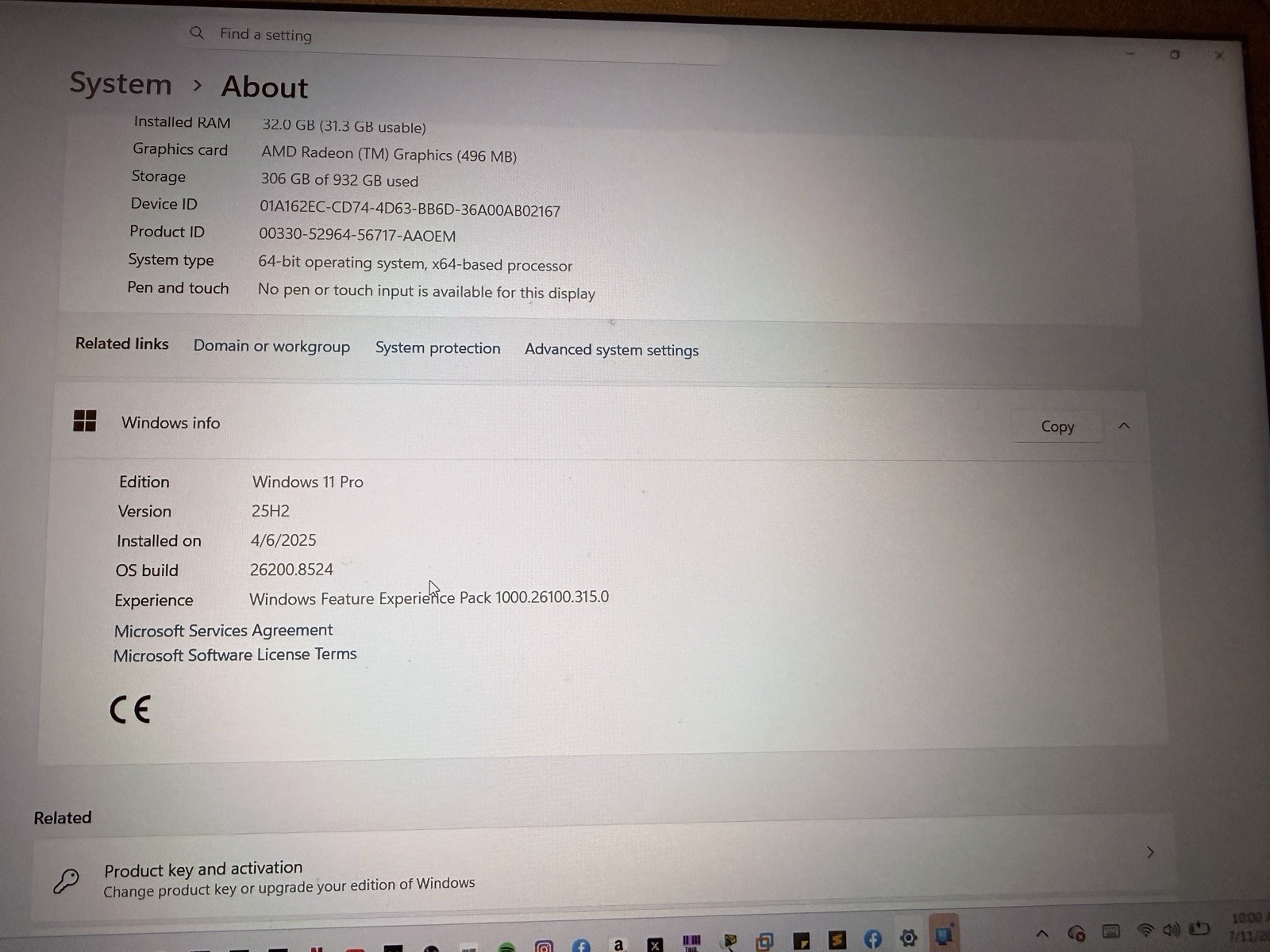Collapse the Windows info section
This screenshot has height=952, width=1270.
point(1124,426)
